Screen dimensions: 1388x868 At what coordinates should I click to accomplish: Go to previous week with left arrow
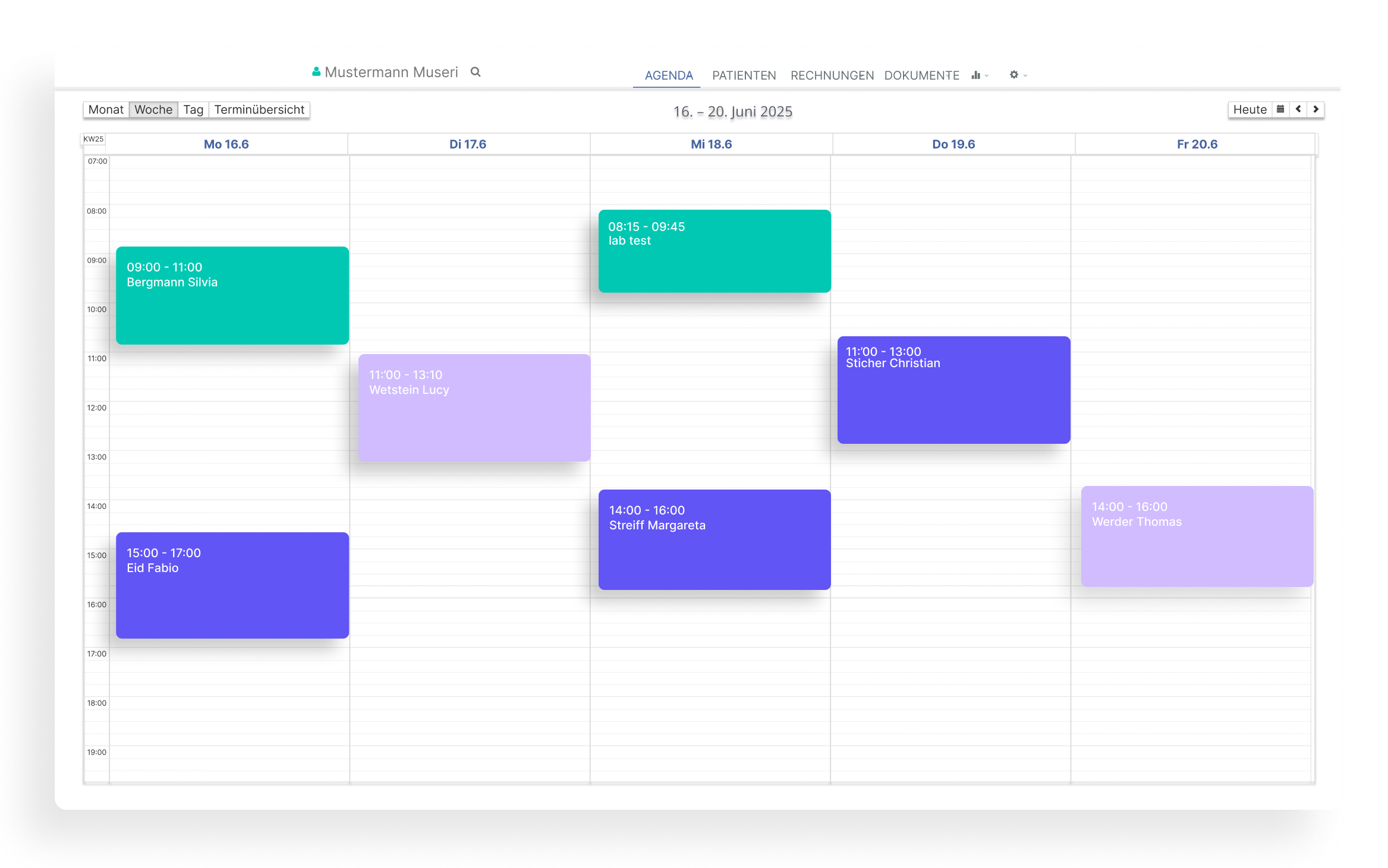pos(1298,109)
